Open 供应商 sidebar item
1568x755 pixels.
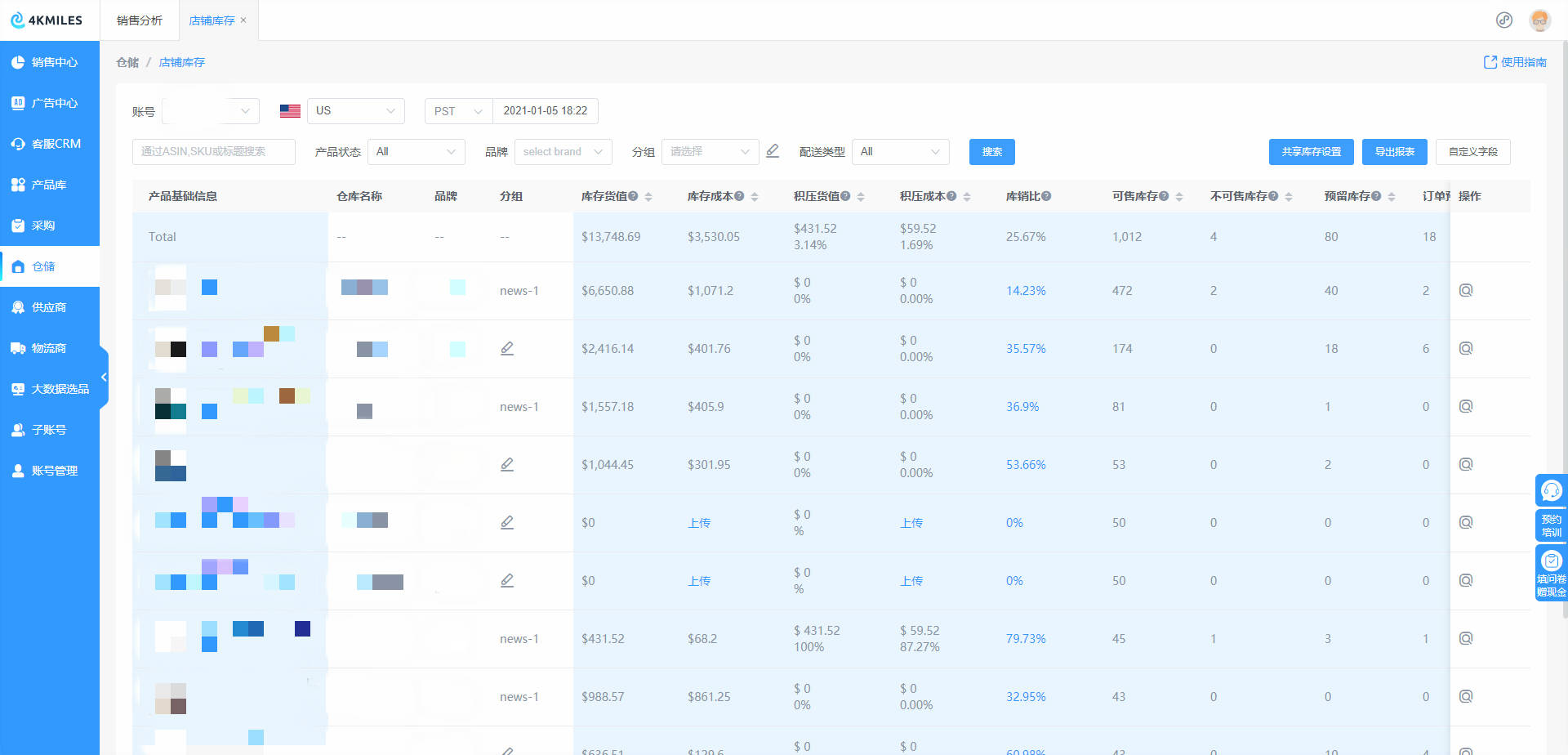tap(49, 307)
